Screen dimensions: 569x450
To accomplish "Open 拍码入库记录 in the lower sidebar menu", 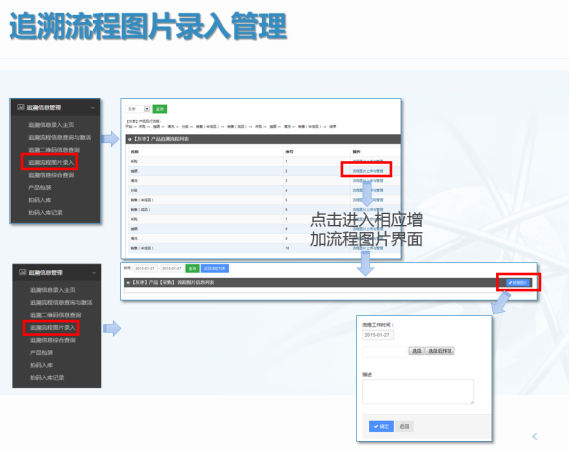I will pos(47,377).
